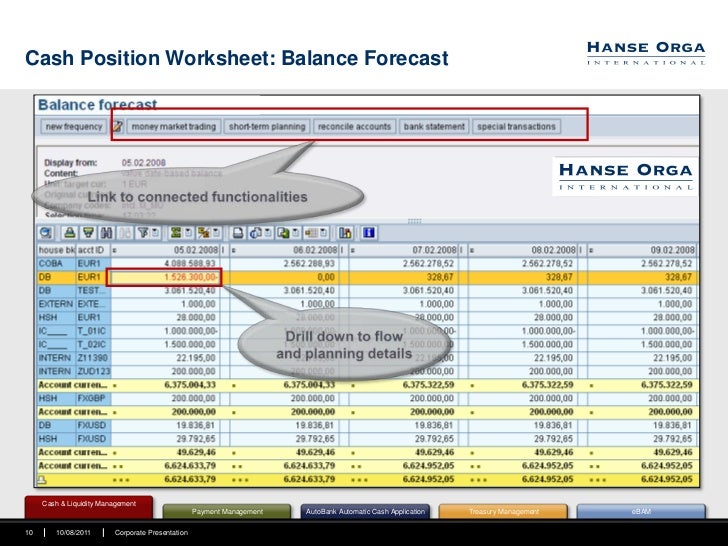The height and width of the screenshot is (546, 728).
Task: Click the Details magnifier icon in table toolbar
Action: pyautogui.click(x=46, y=233)
